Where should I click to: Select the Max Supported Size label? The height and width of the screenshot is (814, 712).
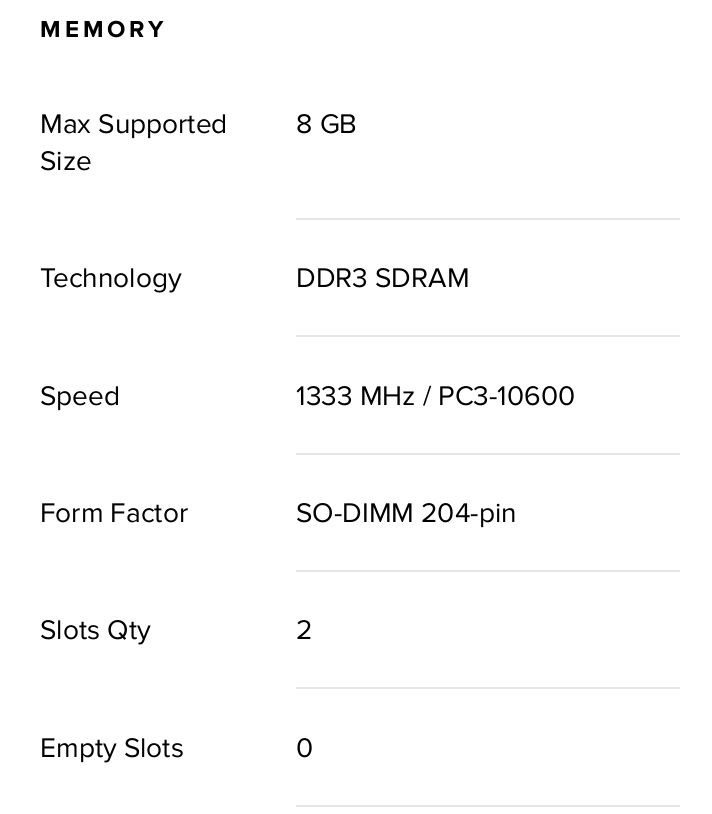click(x=133, y=142)
